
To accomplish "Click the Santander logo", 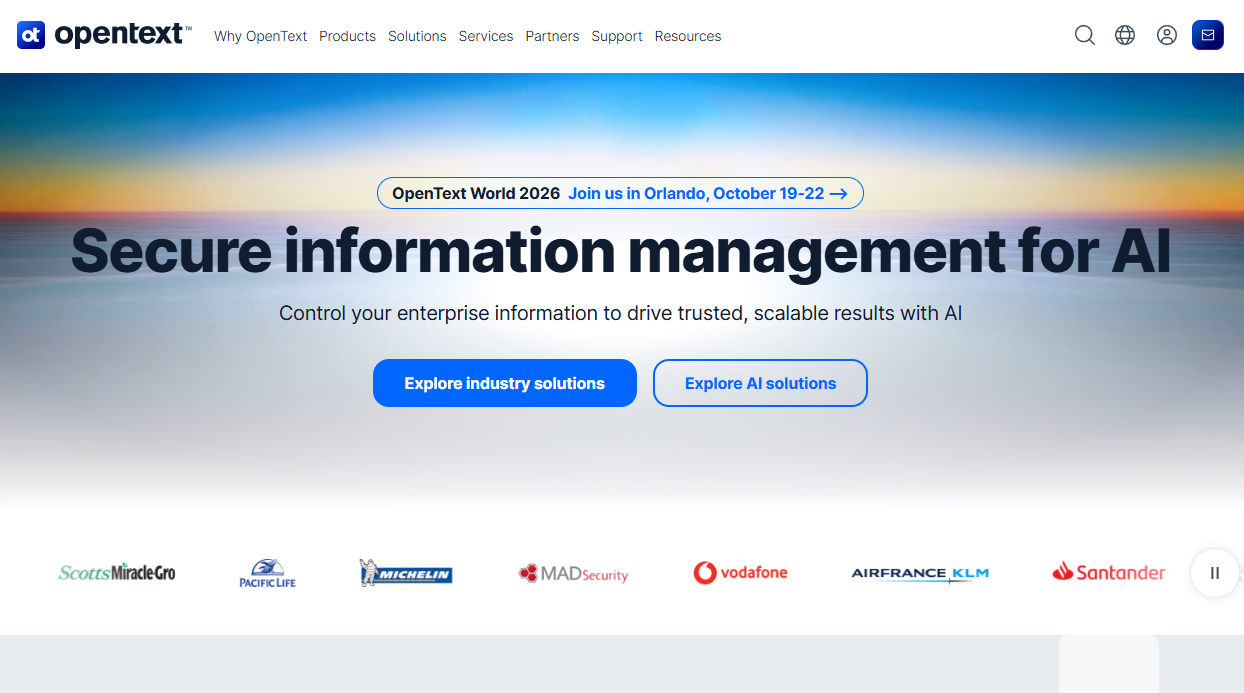I will pyautogui.click(x=1109, y=572).
